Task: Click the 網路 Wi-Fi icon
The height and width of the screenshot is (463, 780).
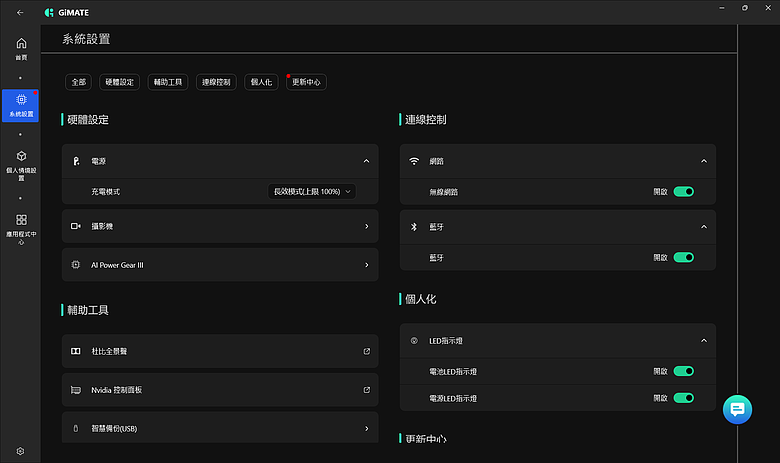Action: click(414, 161)
